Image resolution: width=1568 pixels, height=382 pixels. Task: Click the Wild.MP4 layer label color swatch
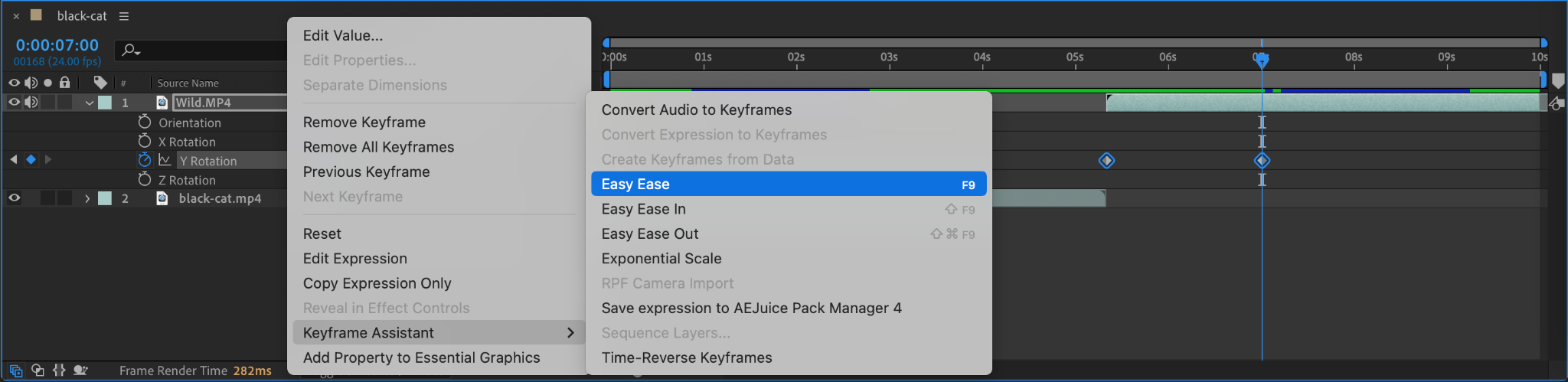(x=105, y=103)
